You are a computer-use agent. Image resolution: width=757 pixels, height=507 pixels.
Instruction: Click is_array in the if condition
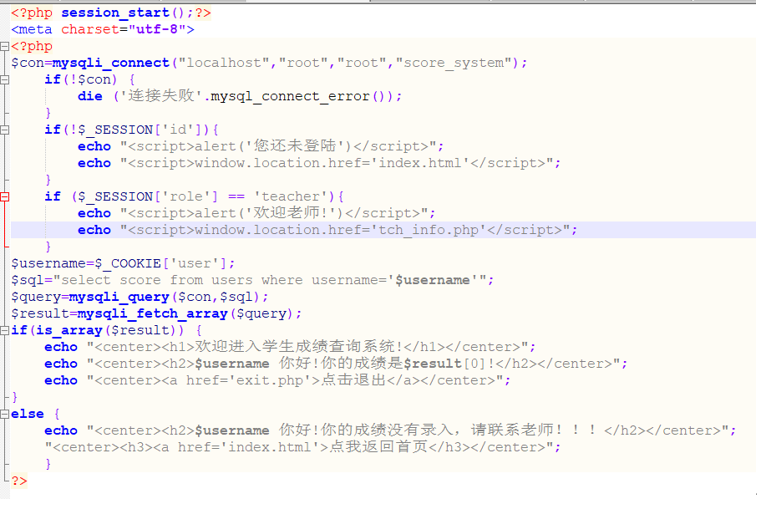point(69,330)
